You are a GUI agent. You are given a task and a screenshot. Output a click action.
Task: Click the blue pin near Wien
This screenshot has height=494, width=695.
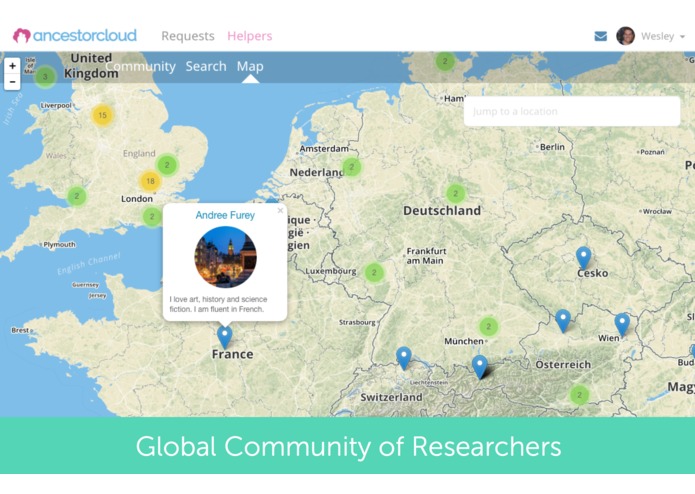(622, 324)
